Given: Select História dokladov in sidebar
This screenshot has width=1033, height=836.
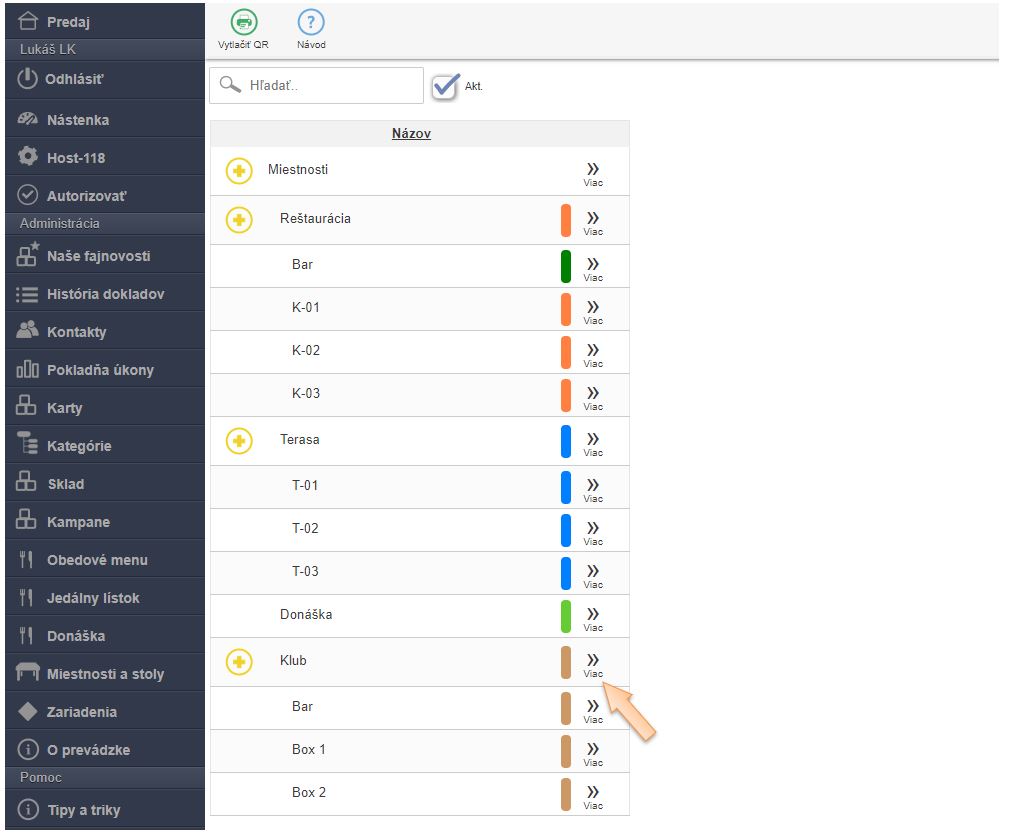Looking at the screenshot, I should tap(105, 294).
